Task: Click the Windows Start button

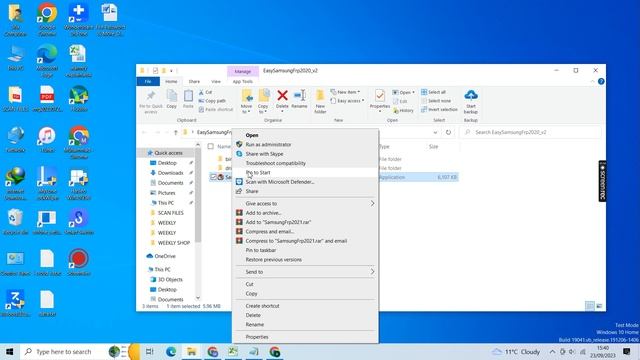Action: pyautogui.click(x=9, y=351)
